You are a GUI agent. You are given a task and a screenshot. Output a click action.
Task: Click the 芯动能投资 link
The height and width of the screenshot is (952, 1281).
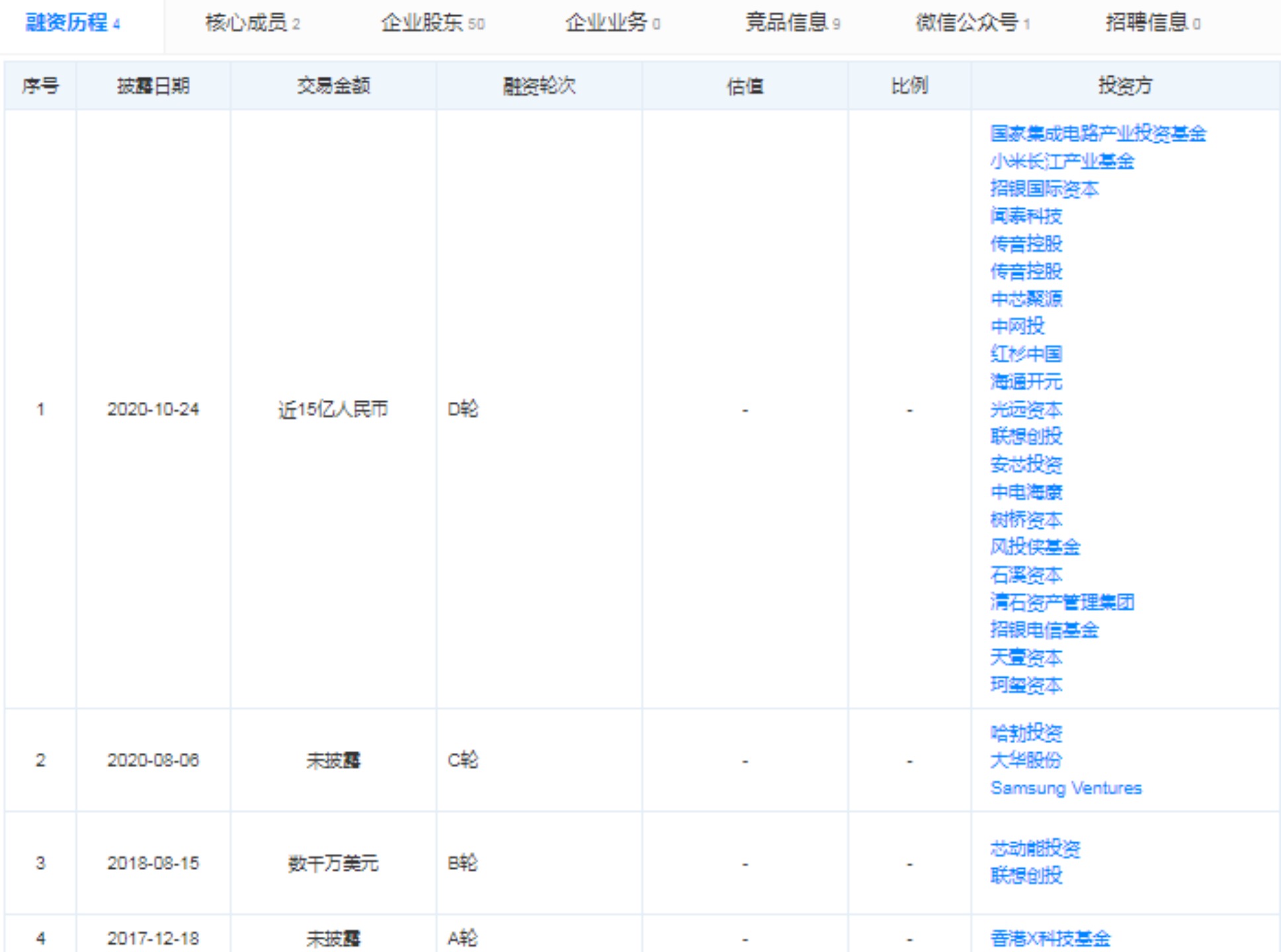(1035, 848)
